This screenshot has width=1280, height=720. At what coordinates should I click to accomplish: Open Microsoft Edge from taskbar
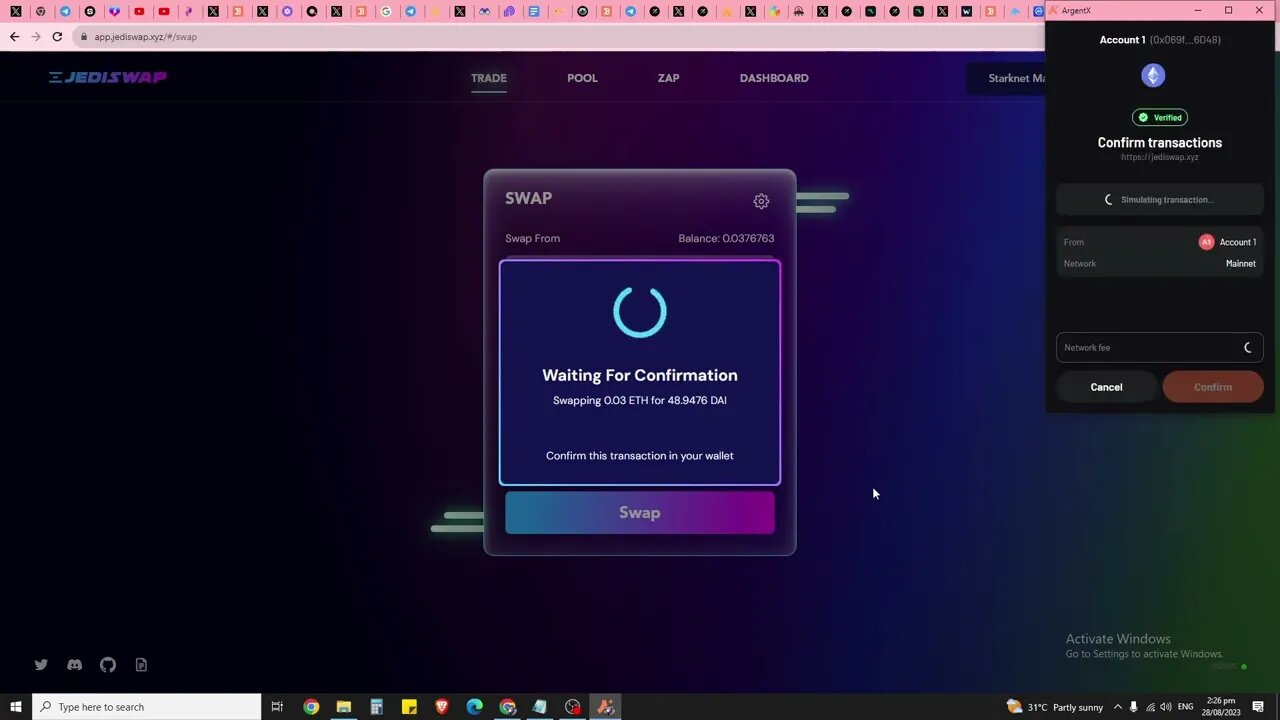475,707
